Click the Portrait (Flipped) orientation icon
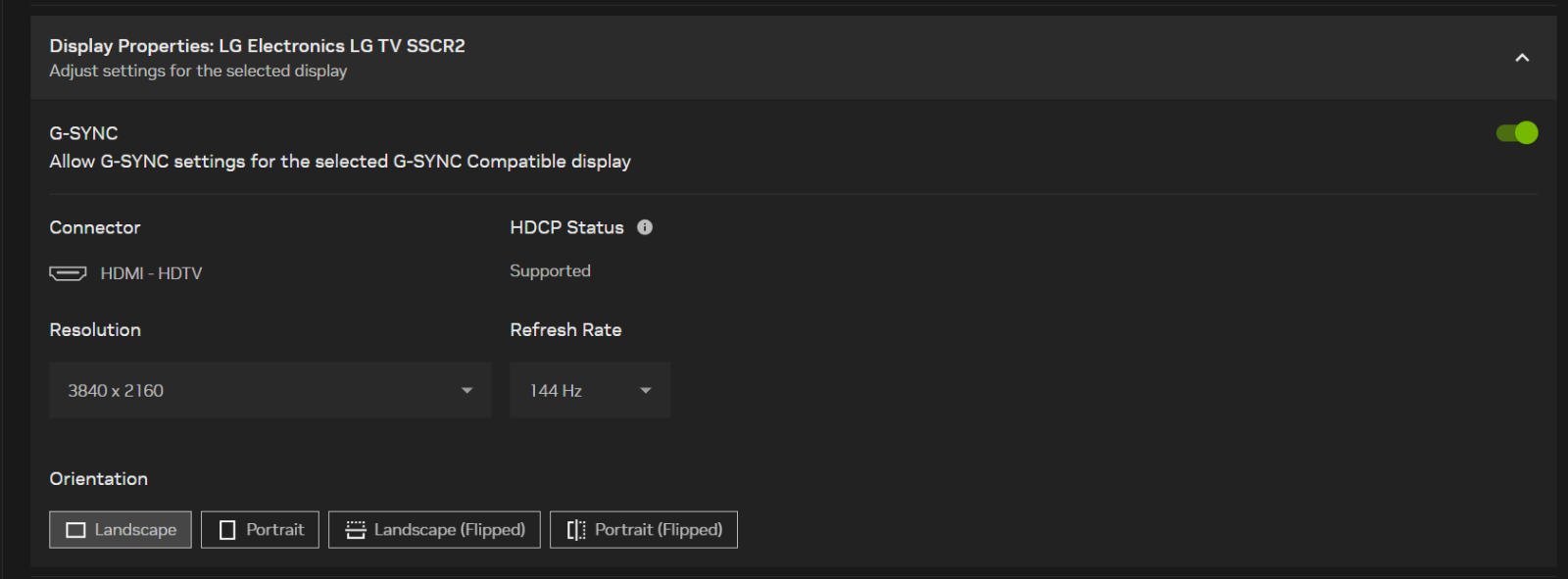1568x579 pixels. pos(576,530)
